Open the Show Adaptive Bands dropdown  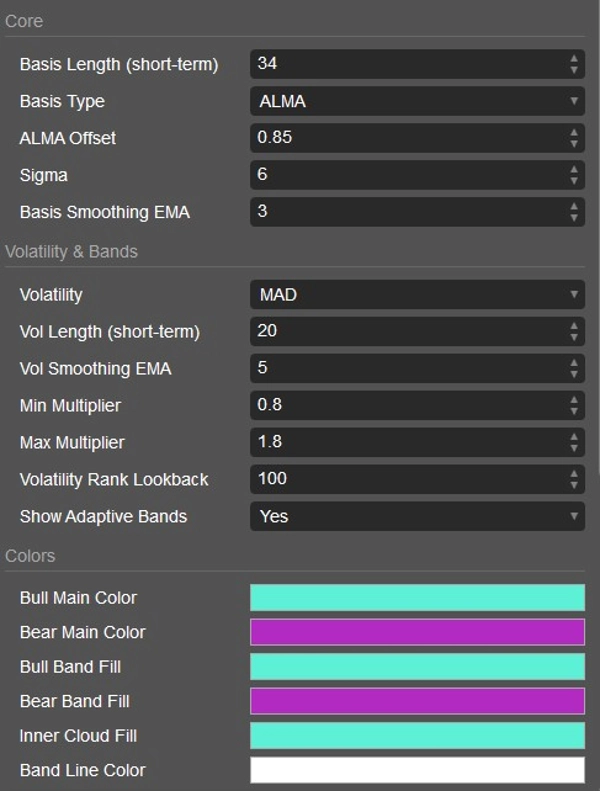click(416, 516)
